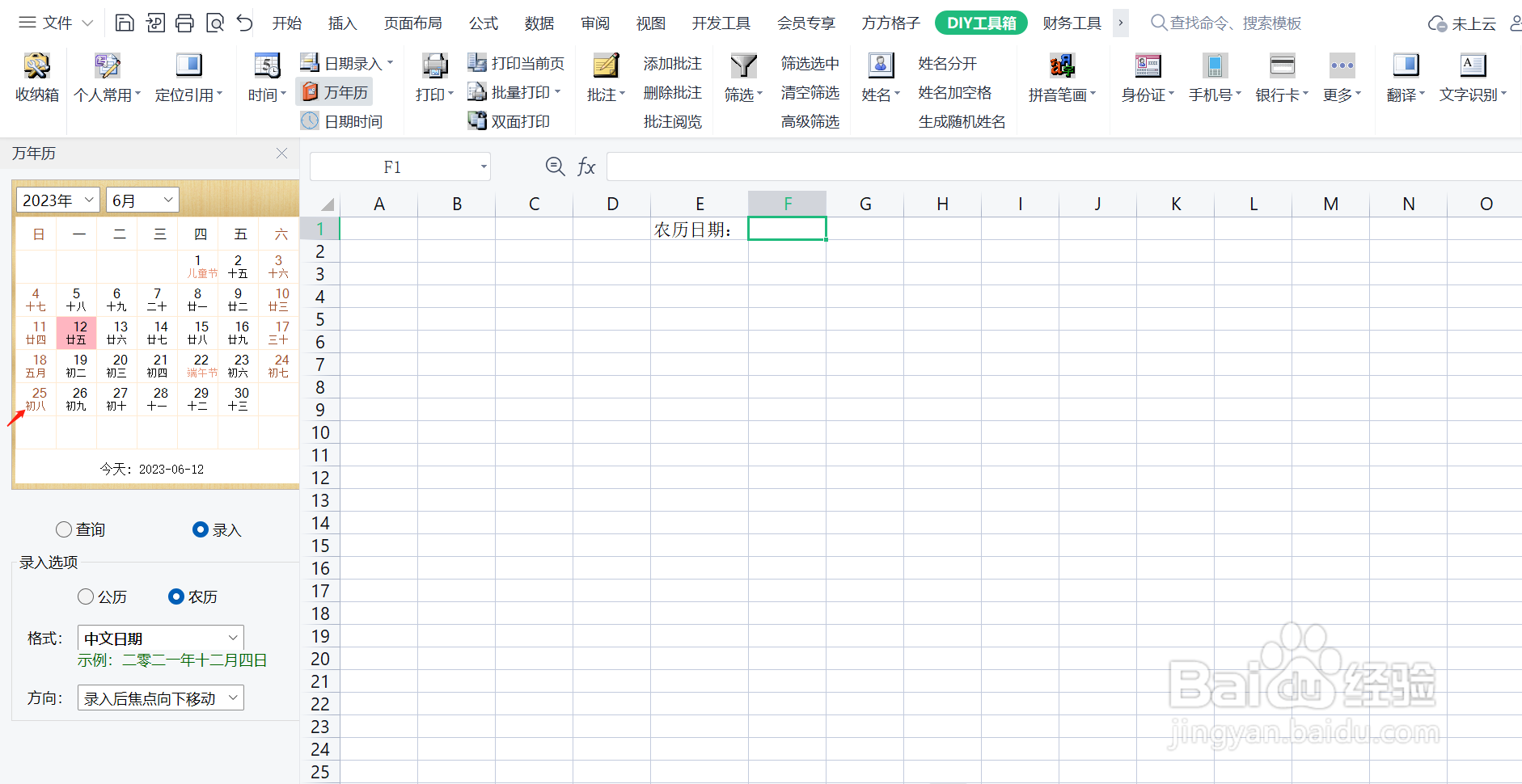Viewport: 1522px width, 784px height.
Task: Click the 身份证 ID card icon
Action: (x=1148, y=65)
